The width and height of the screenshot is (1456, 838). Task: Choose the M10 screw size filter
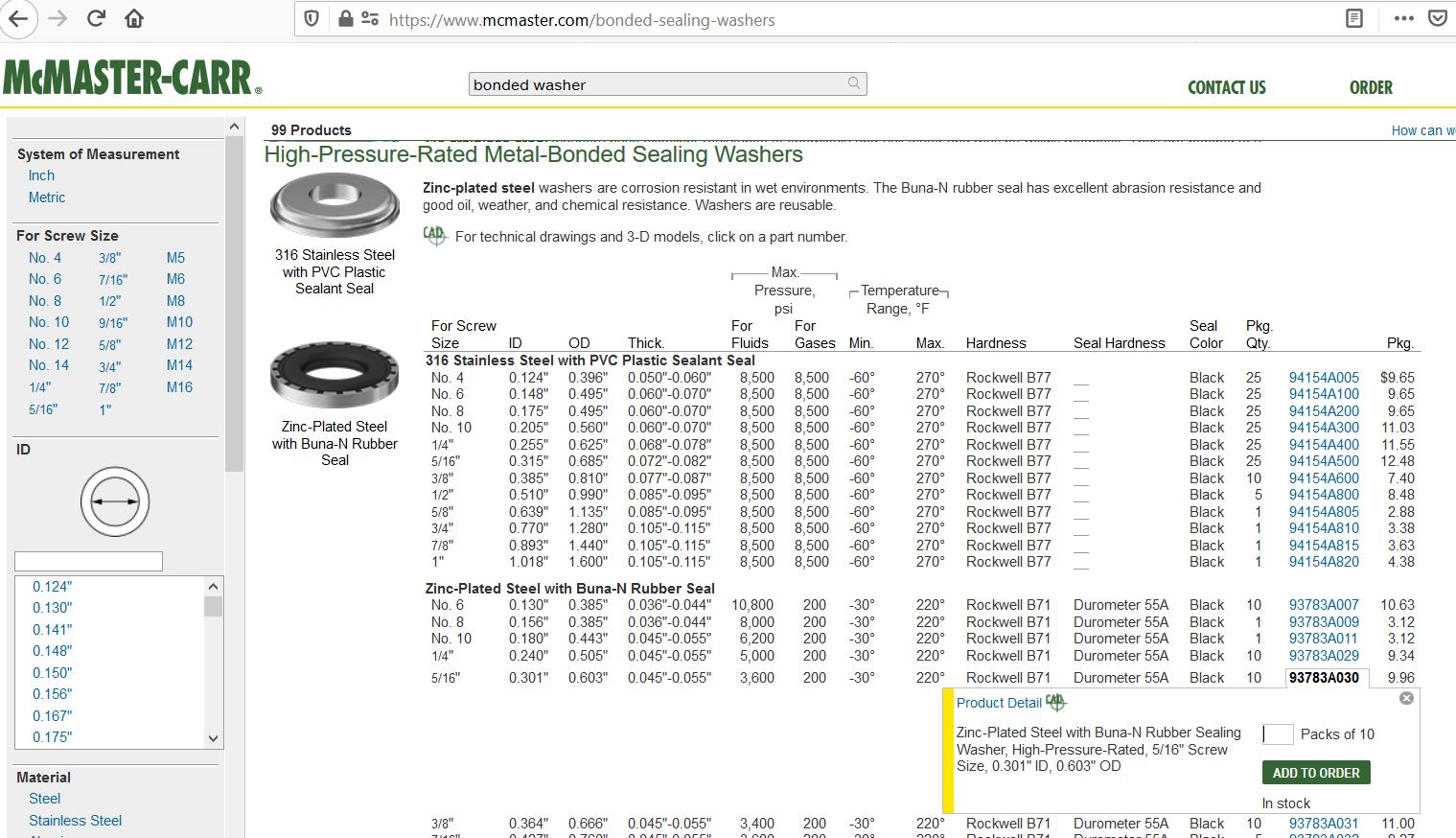pos(179,322)
